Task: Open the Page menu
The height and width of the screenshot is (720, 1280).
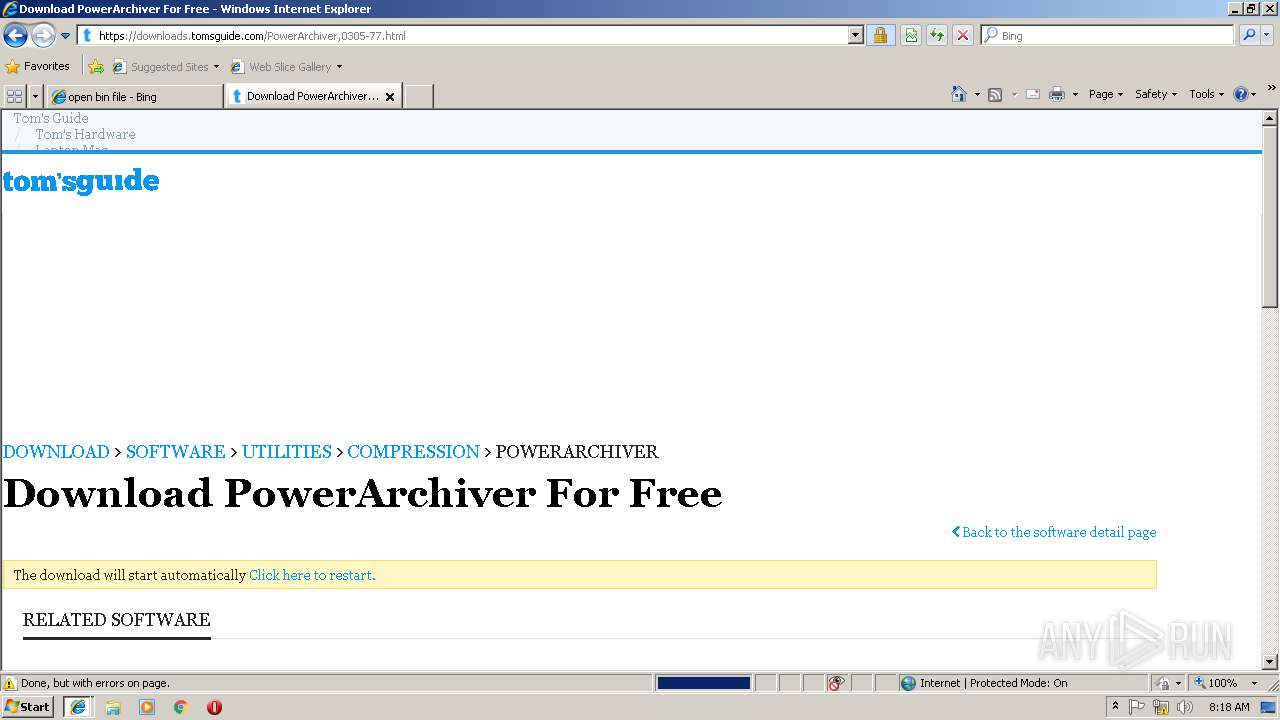Action: 1105,94
